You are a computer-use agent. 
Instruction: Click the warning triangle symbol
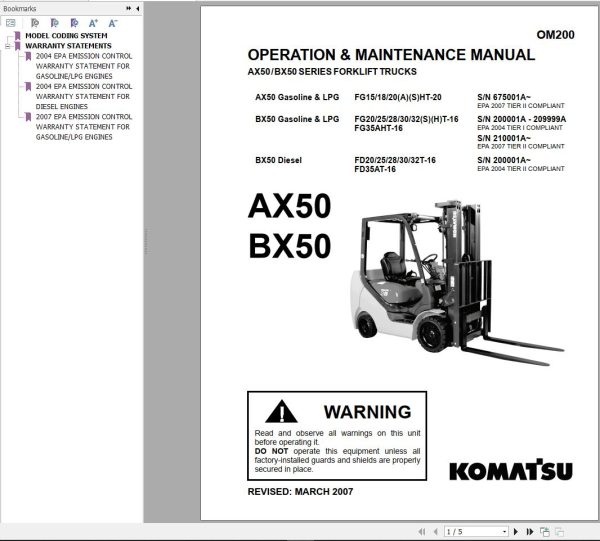pos(281,412)
